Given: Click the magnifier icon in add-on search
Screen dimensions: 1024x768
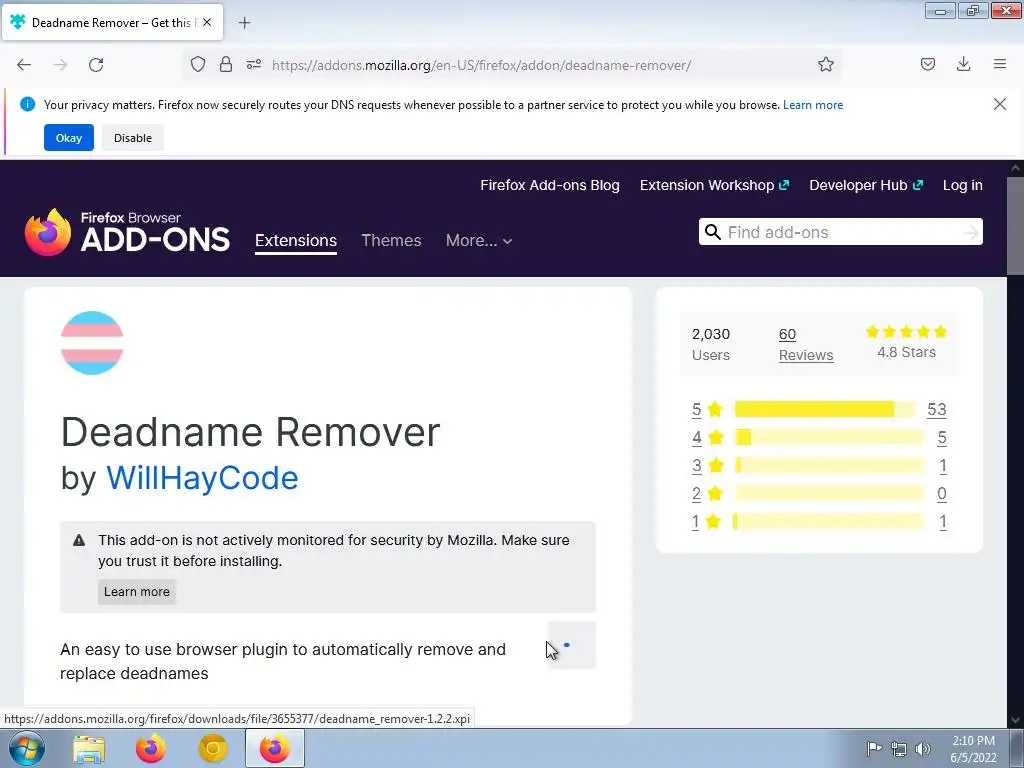Looking at the screenshot, I should 712,232.
